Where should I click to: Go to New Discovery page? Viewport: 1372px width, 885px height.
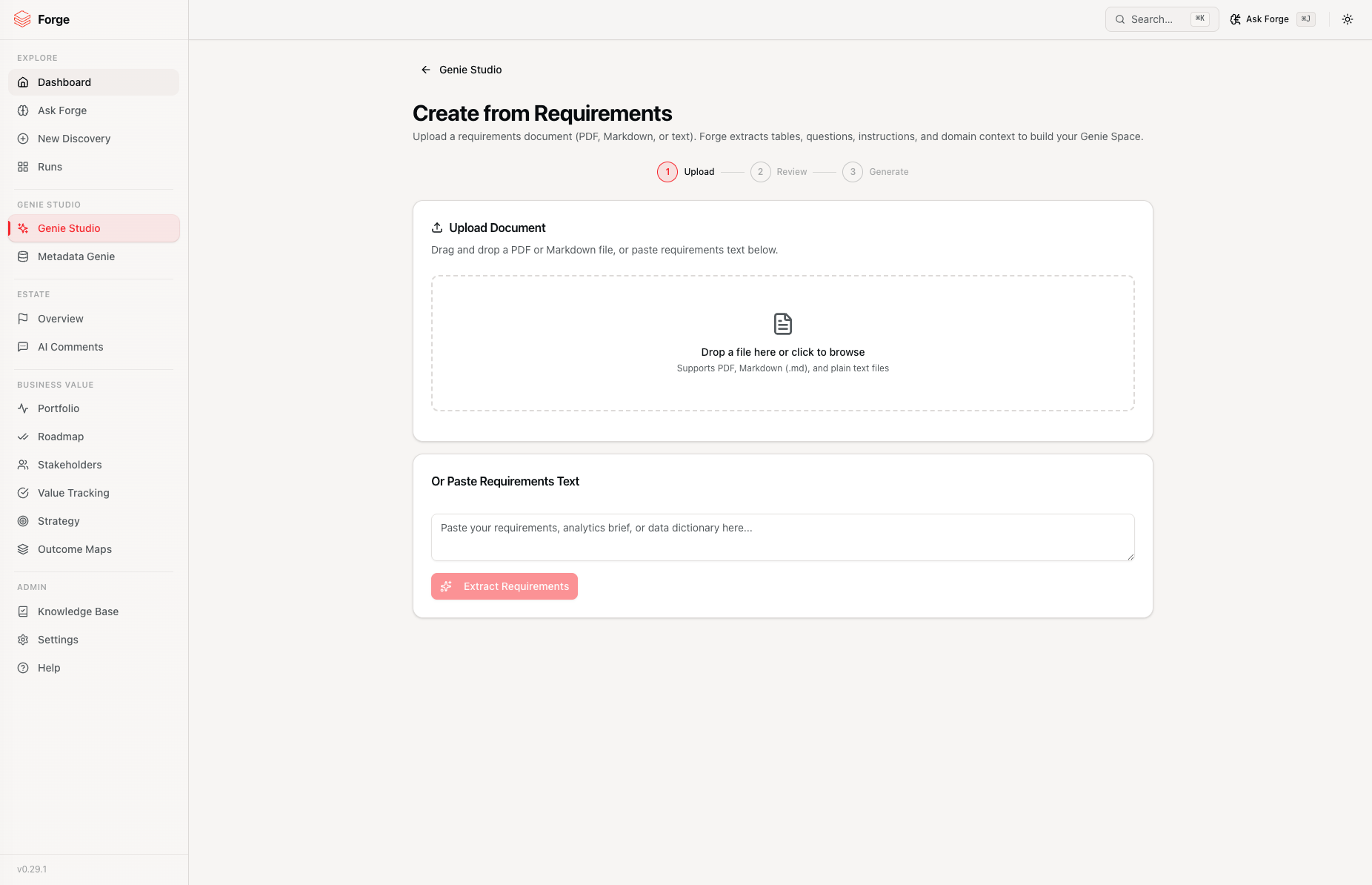click(93, 139)
